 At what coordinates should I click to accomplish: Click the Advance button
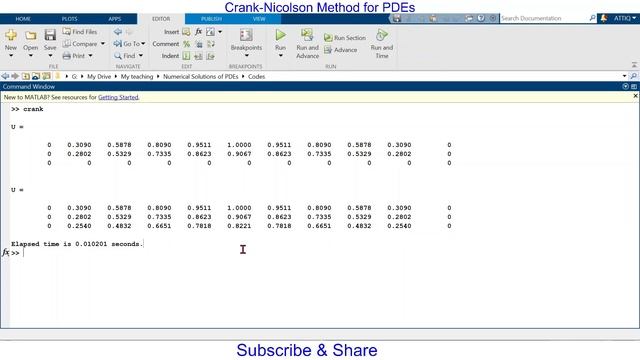[x=341, y=50]
